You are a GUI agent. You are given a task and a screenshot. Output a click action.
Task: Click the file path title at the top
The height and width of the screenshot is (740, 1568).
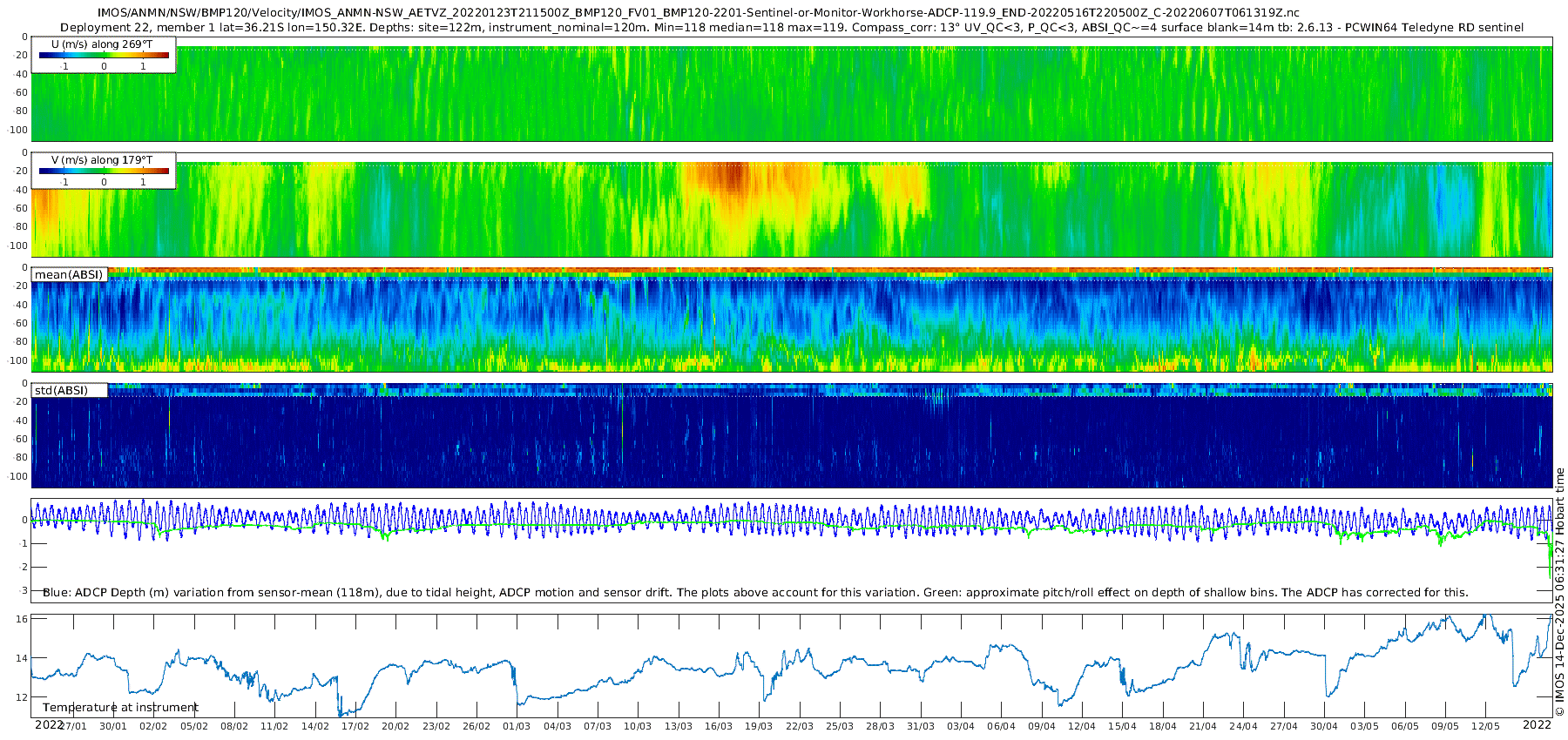(698, 12)
